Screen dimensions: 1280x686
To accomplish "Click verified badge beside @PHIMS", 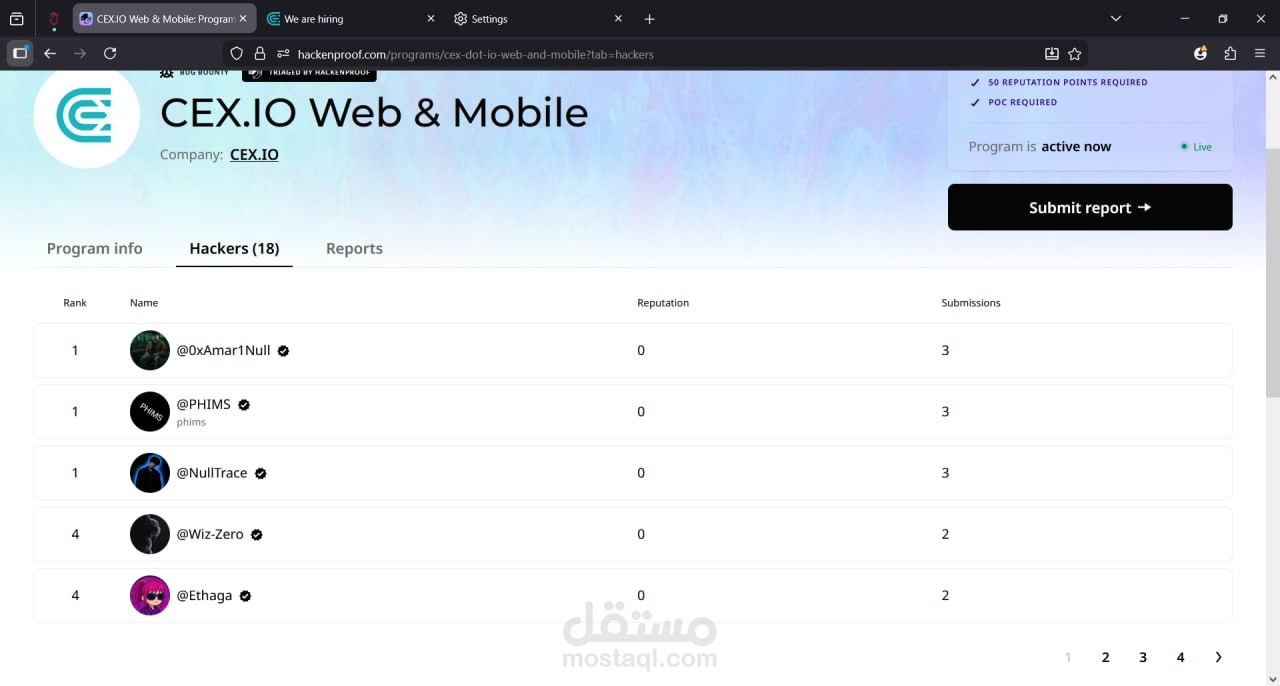I will tap(244, 405).
